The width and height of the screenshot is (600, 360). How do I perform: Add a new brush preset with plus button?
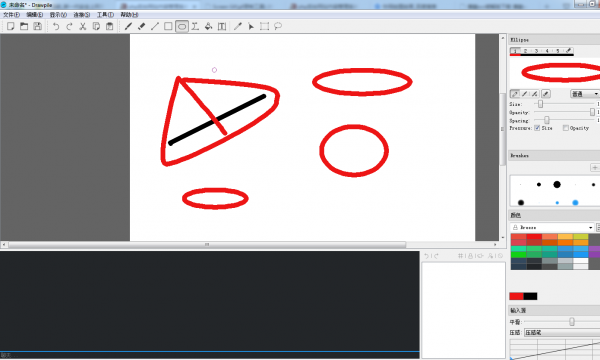(x=595, y=168)
